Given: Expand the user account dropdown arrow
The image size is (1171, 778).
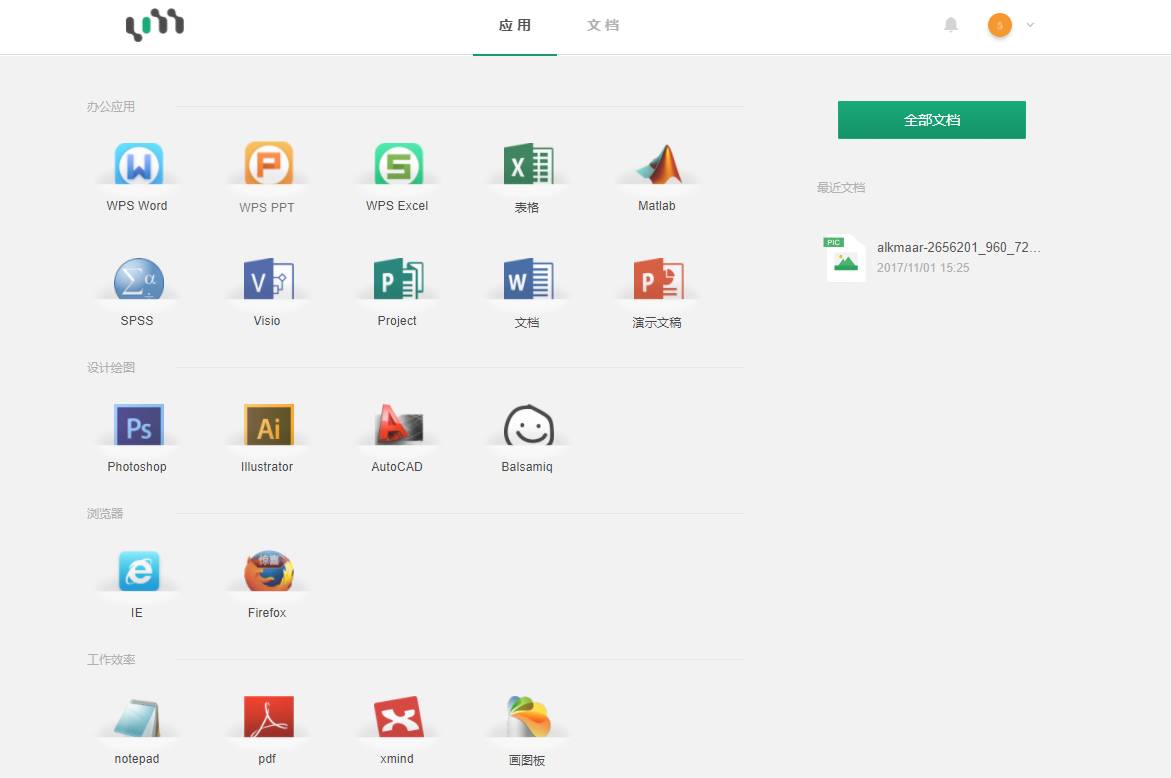Looking at the screenshot, I should (x=1031, y=25).
